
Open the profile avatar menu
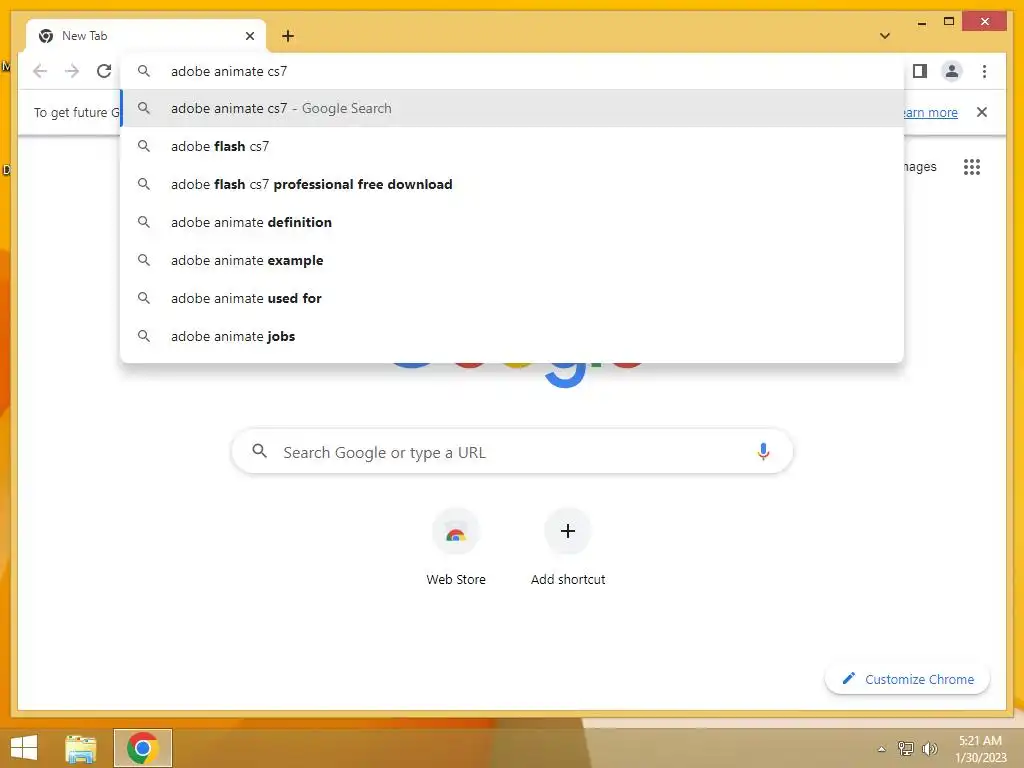(952, 71)
